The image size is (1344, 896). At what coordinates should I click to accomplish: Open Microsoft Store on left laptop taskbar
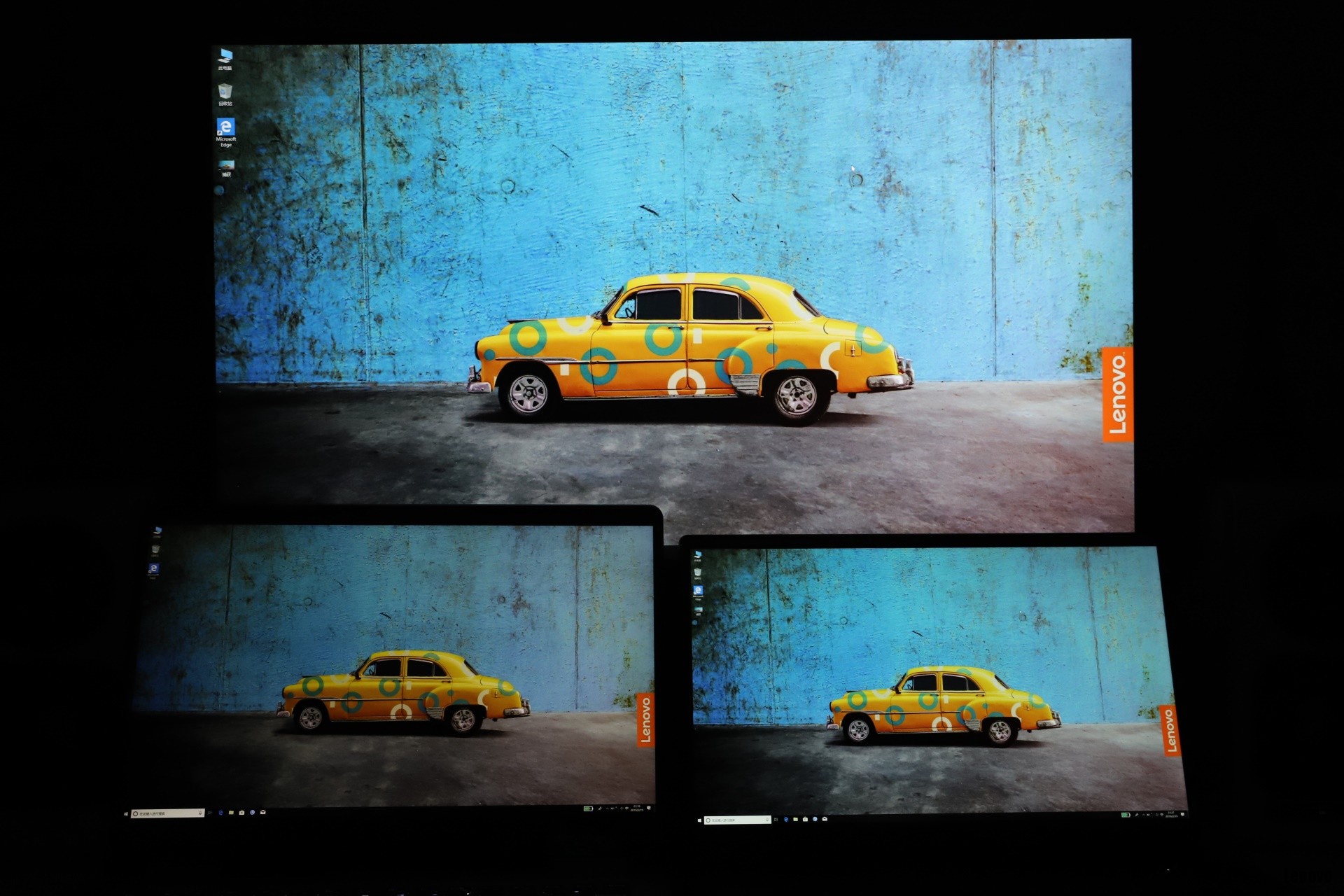coord(241,813)
